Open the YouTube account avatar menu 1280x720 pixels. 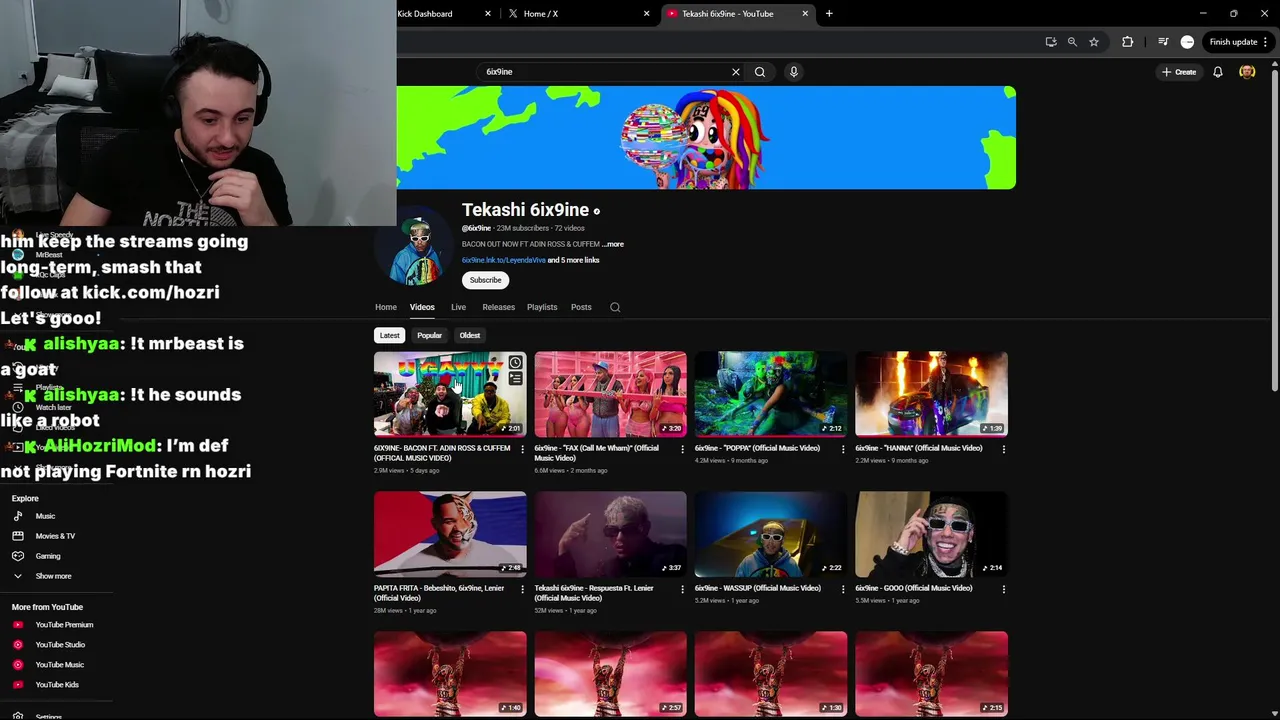(1247, 72)
